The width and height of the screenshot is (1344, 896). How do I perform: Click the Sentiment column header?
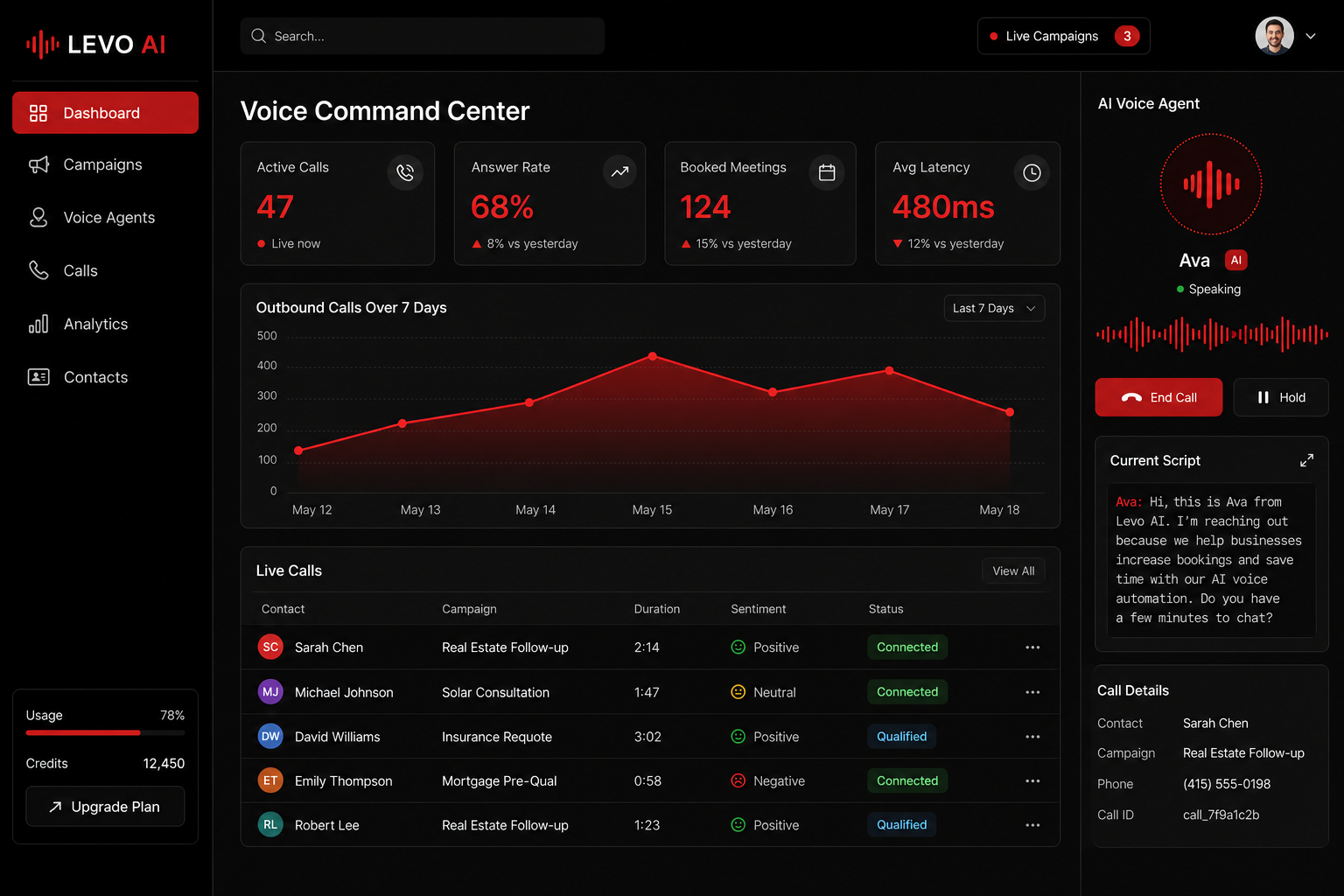tap(758, 609)
